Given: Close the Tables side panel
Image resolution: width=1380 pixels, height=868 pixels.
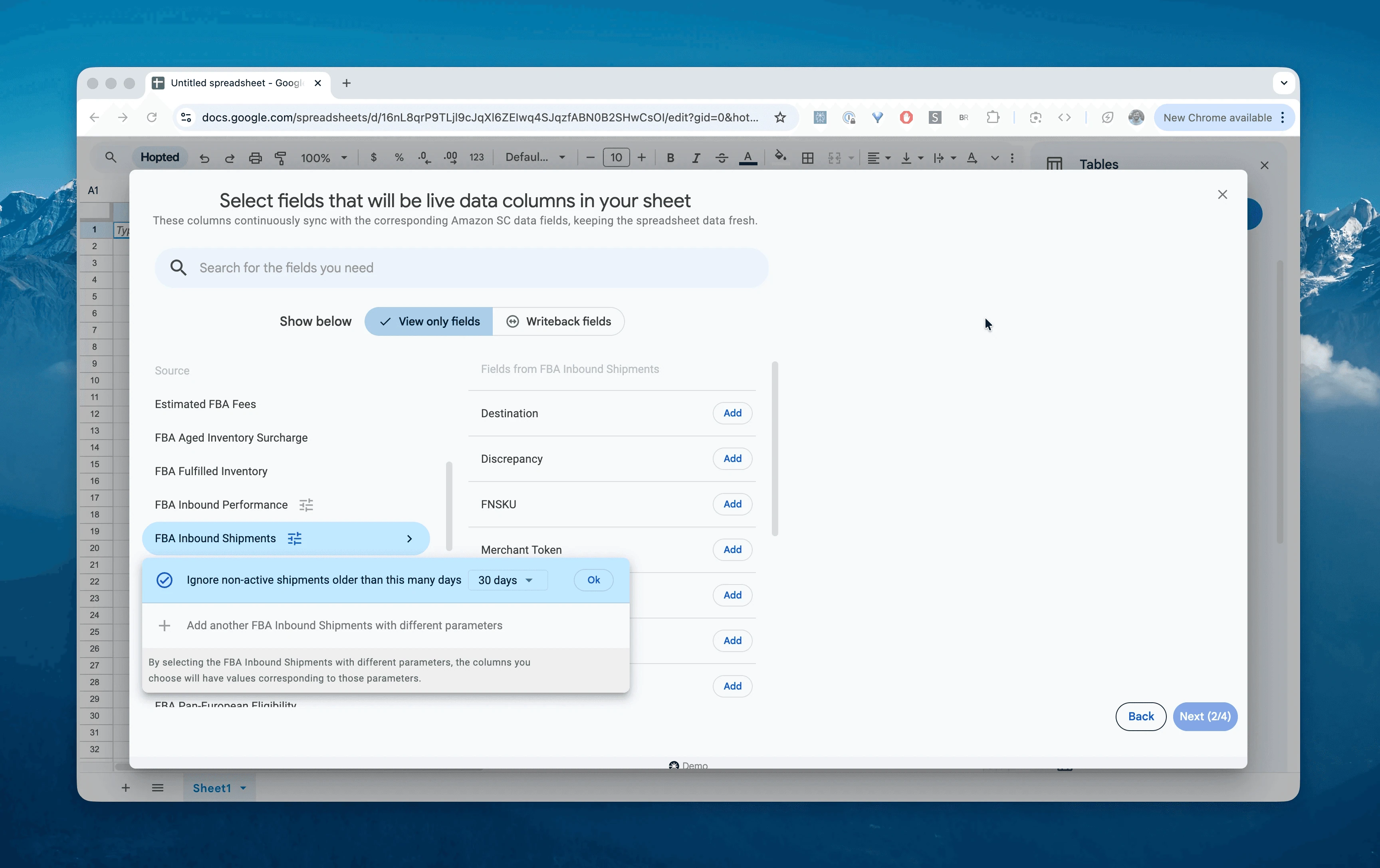Looking at the screenshot, I should (x=1264, y=165).
